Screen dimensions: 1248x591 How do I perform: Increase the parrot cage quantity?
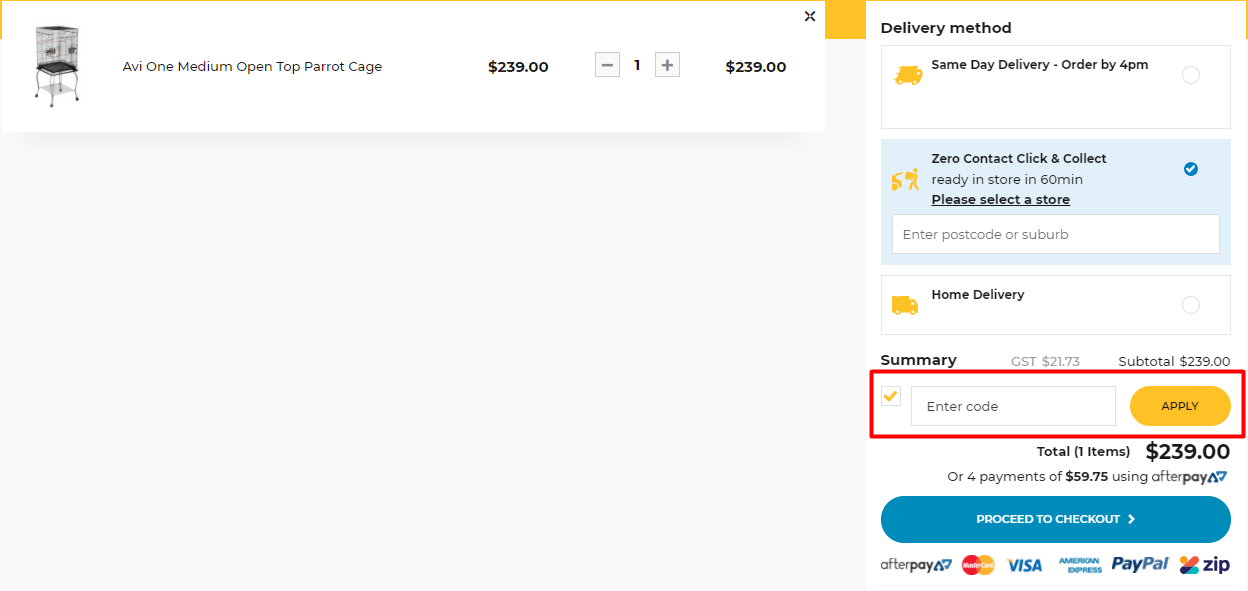(x=666, y=64)
